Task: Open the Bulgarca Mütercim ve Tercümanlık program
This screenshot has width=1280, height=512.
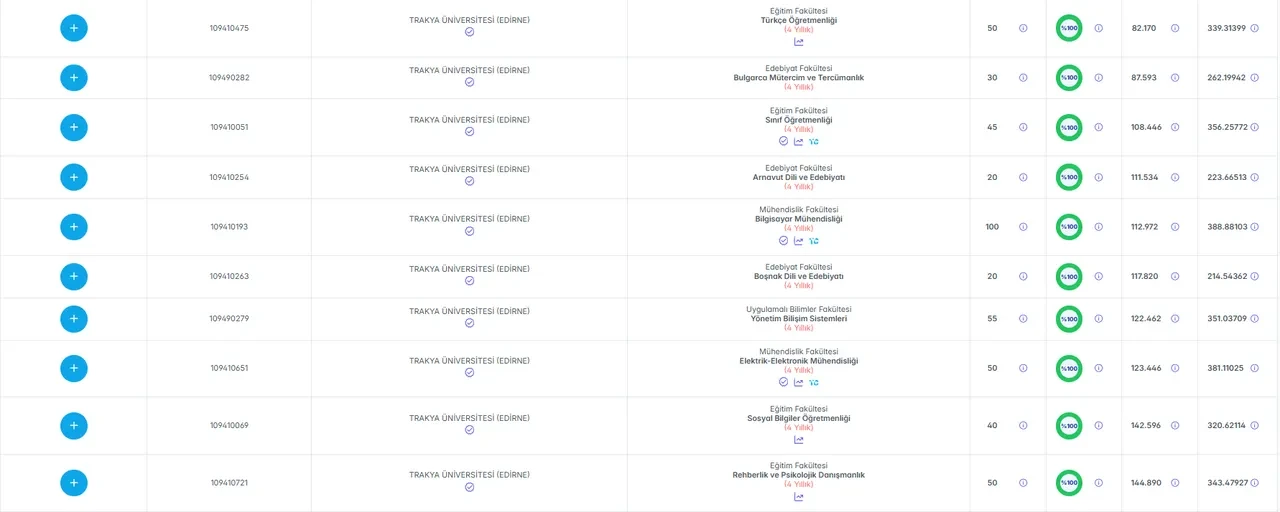Action: (x=799, y=78)
